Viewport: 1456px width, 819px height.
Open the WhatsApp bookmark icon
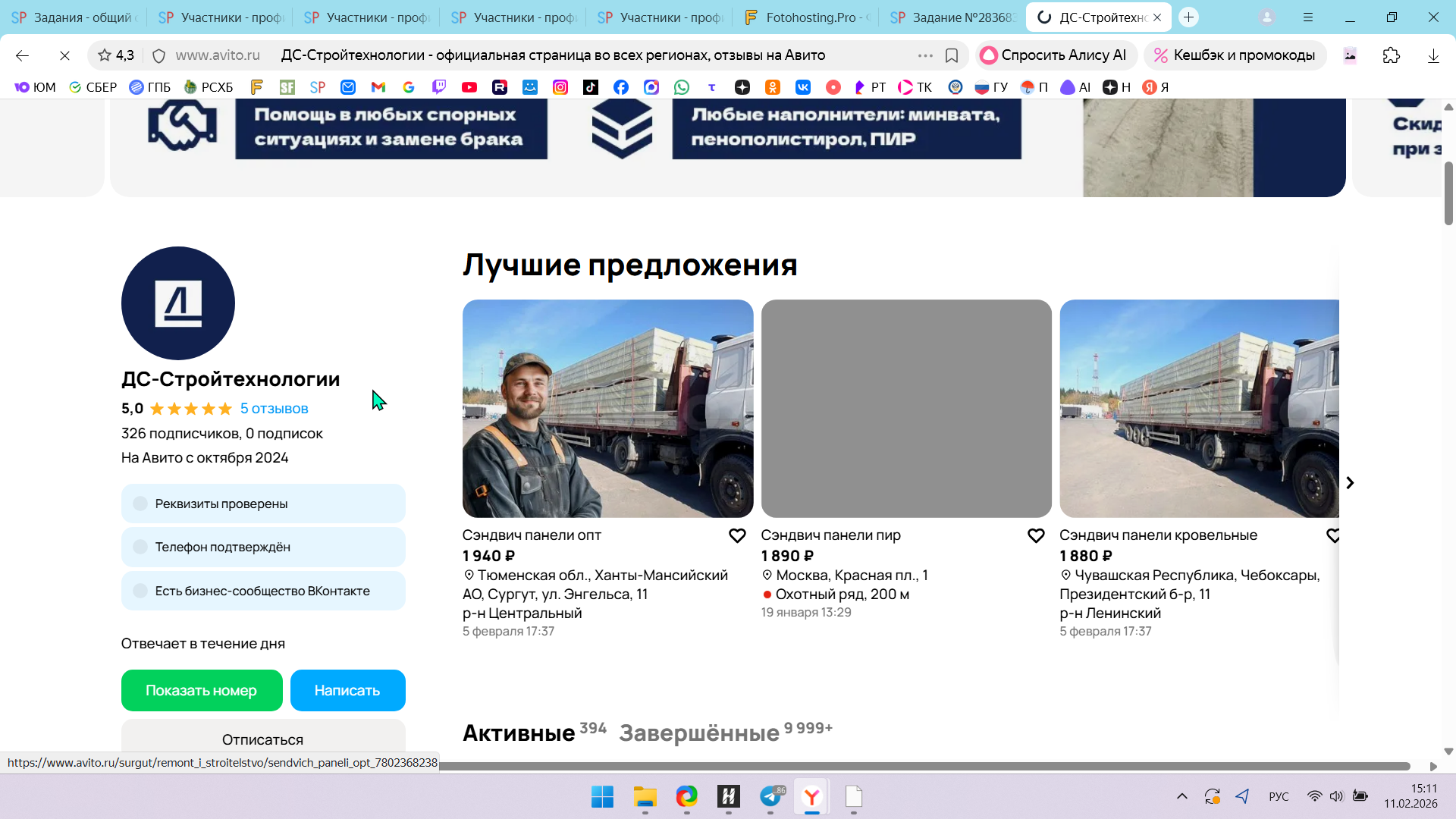(x=682, y=87)
